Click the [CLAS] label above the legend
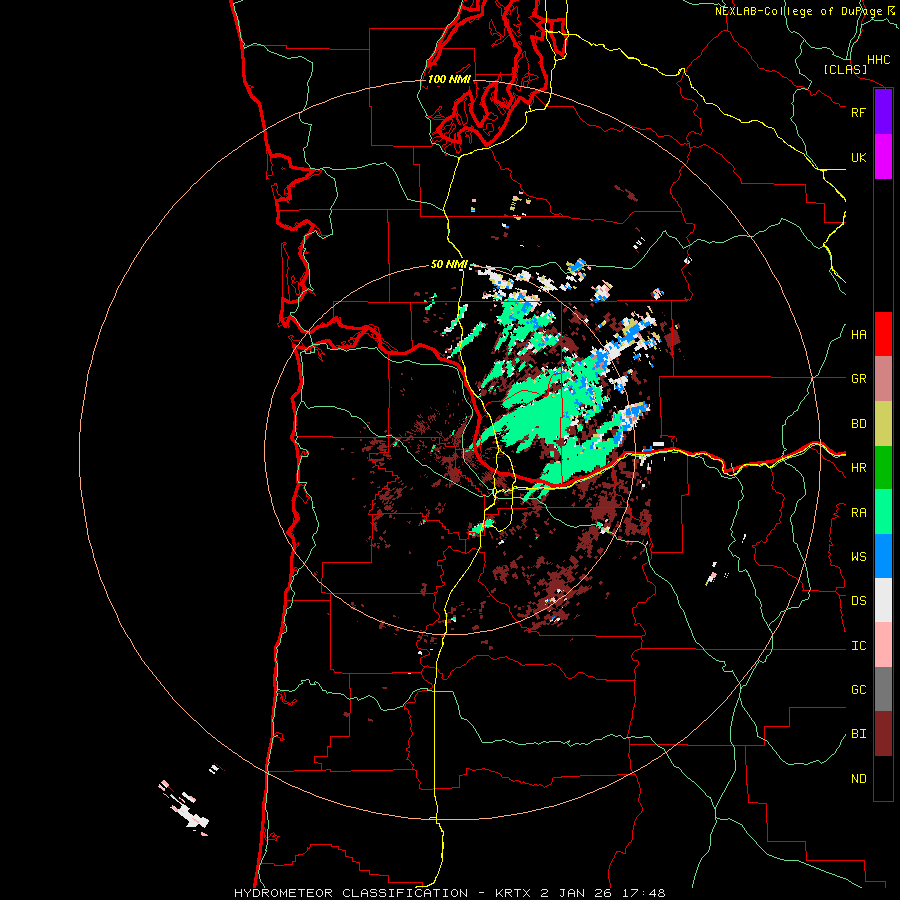Image resolution: width=900 pixels, height=900 pixels. [x=845, y=69]
